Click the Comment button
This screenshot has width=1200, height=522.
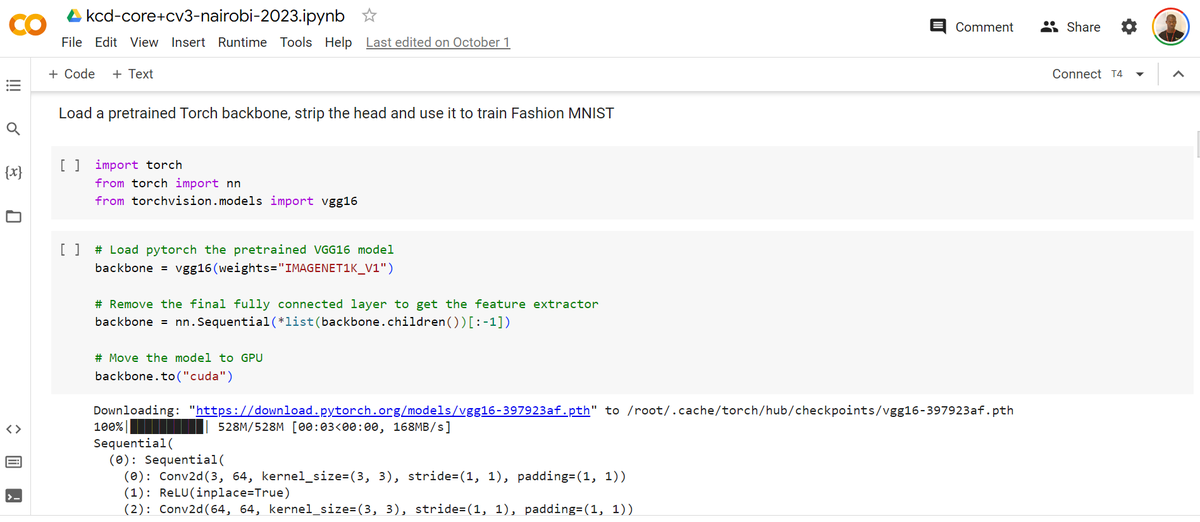(972, 27)
